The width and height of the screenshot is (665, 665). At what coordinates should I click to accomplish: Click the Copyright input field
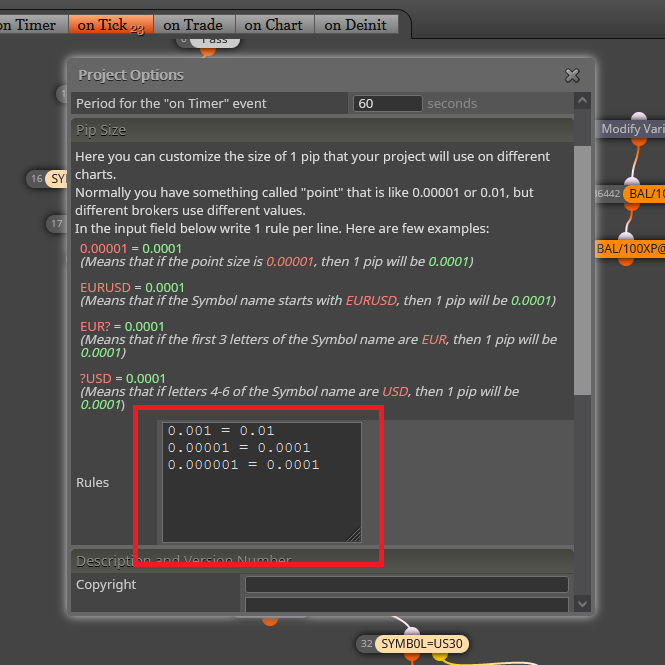click(407, 584)
